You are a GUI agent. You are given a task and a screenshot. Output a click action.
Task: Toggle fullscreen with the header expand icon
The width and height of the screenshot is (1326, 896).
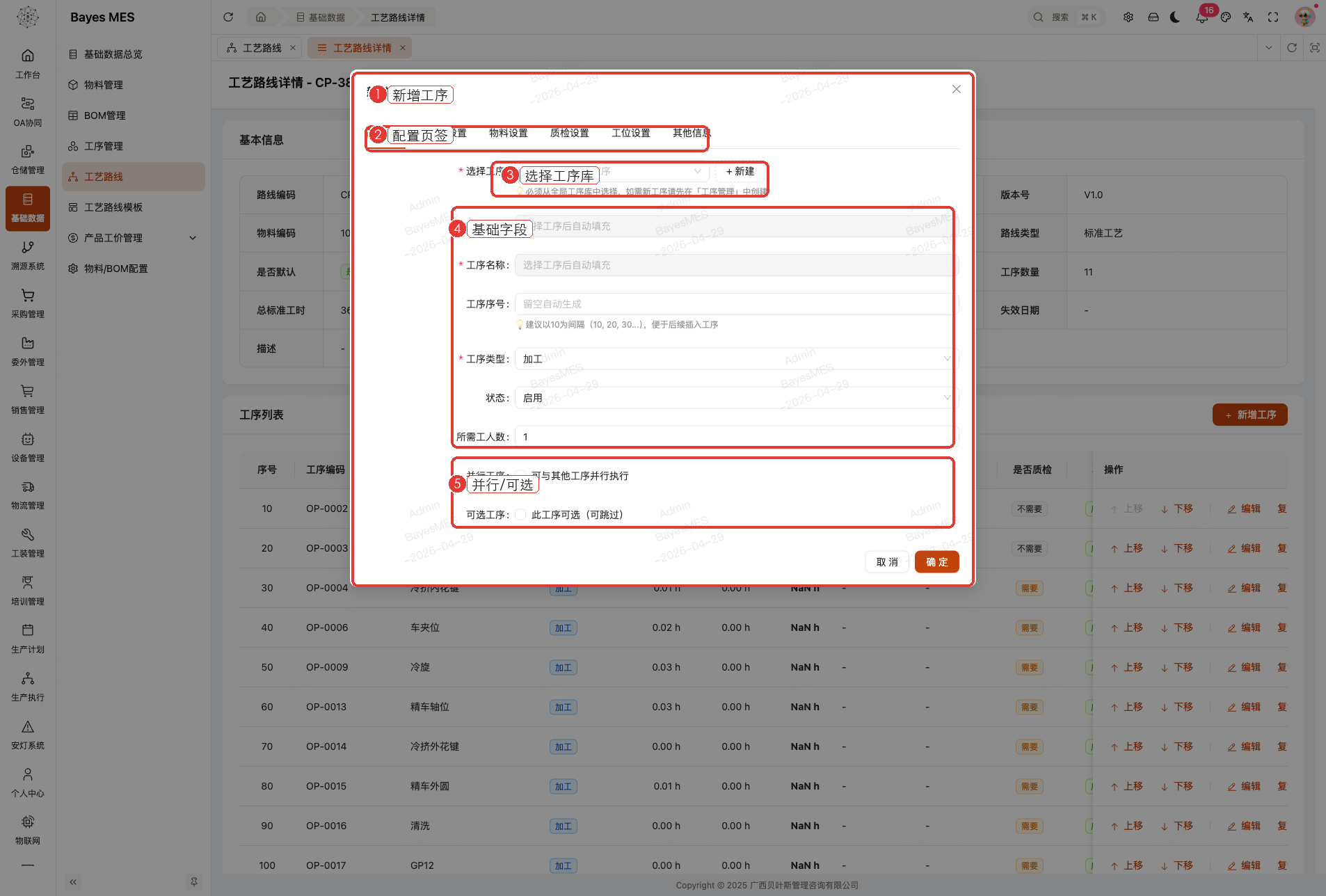pyautogui.click(x=1273, y=17)
